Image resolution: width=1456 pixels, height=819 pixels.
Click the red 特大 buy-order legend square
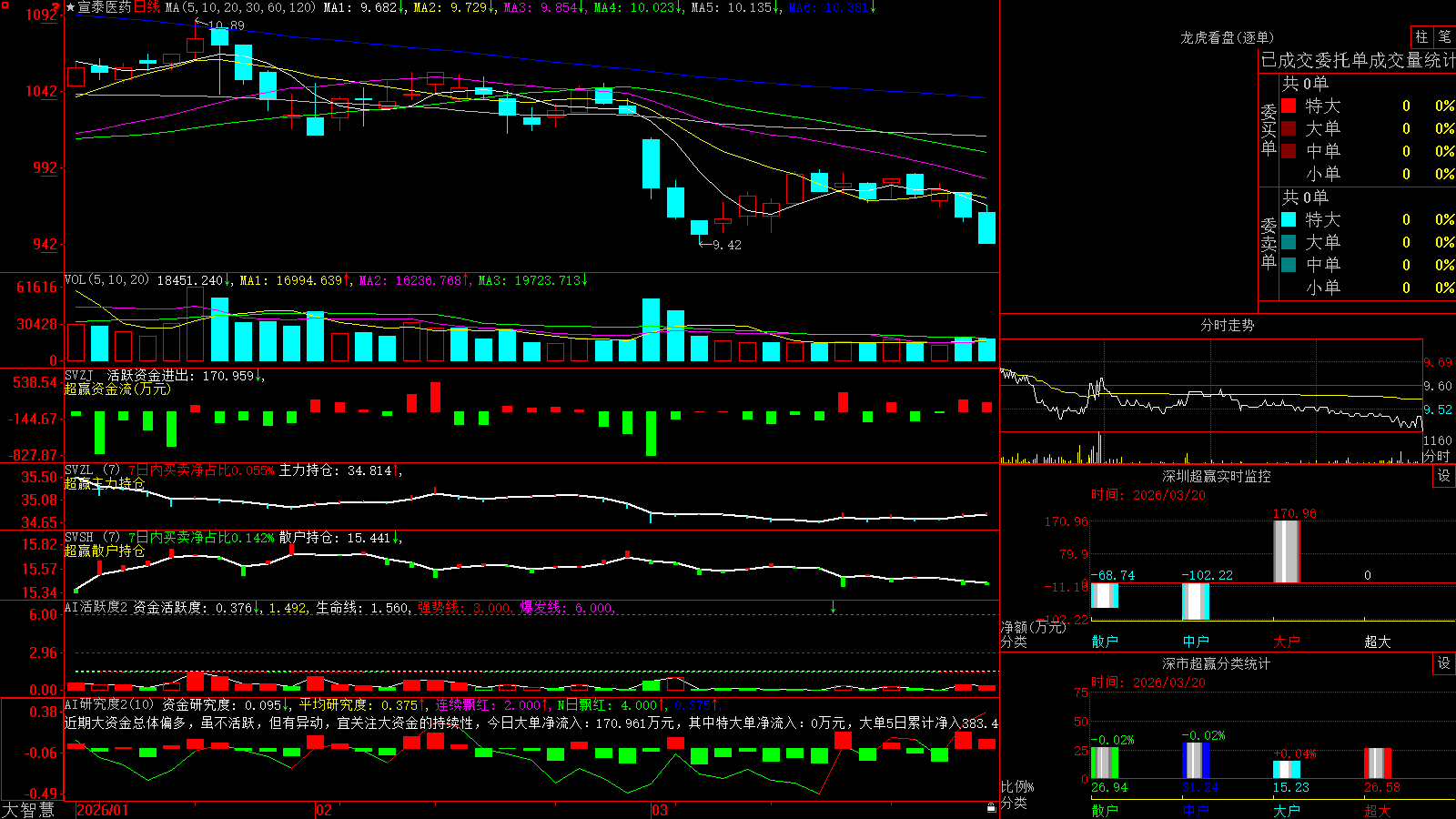pyautogui.click(x=1289, y=106)
